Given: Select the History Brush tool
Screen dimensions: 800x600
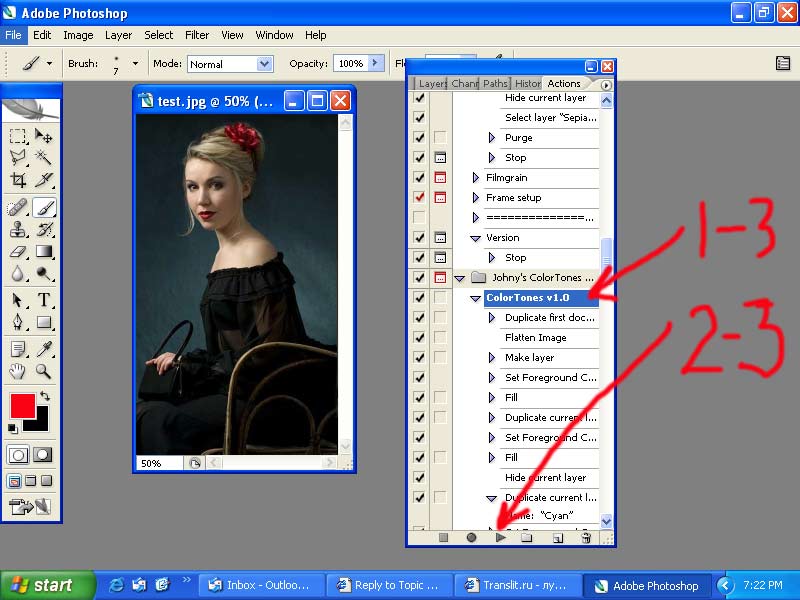Looking at the screenshot, I should coord(43,230).
